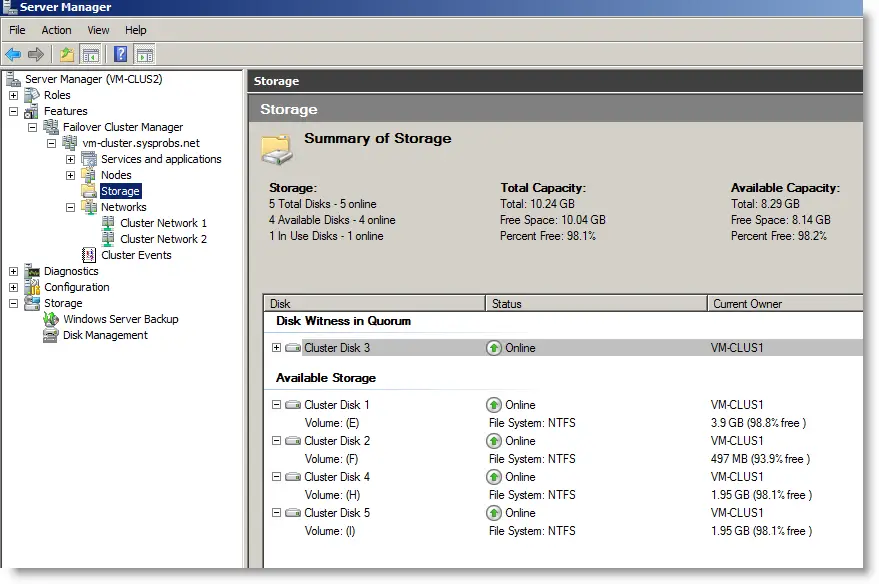Open the Action menu
This screenshot has width=879, height=584.
coord(57,30)
